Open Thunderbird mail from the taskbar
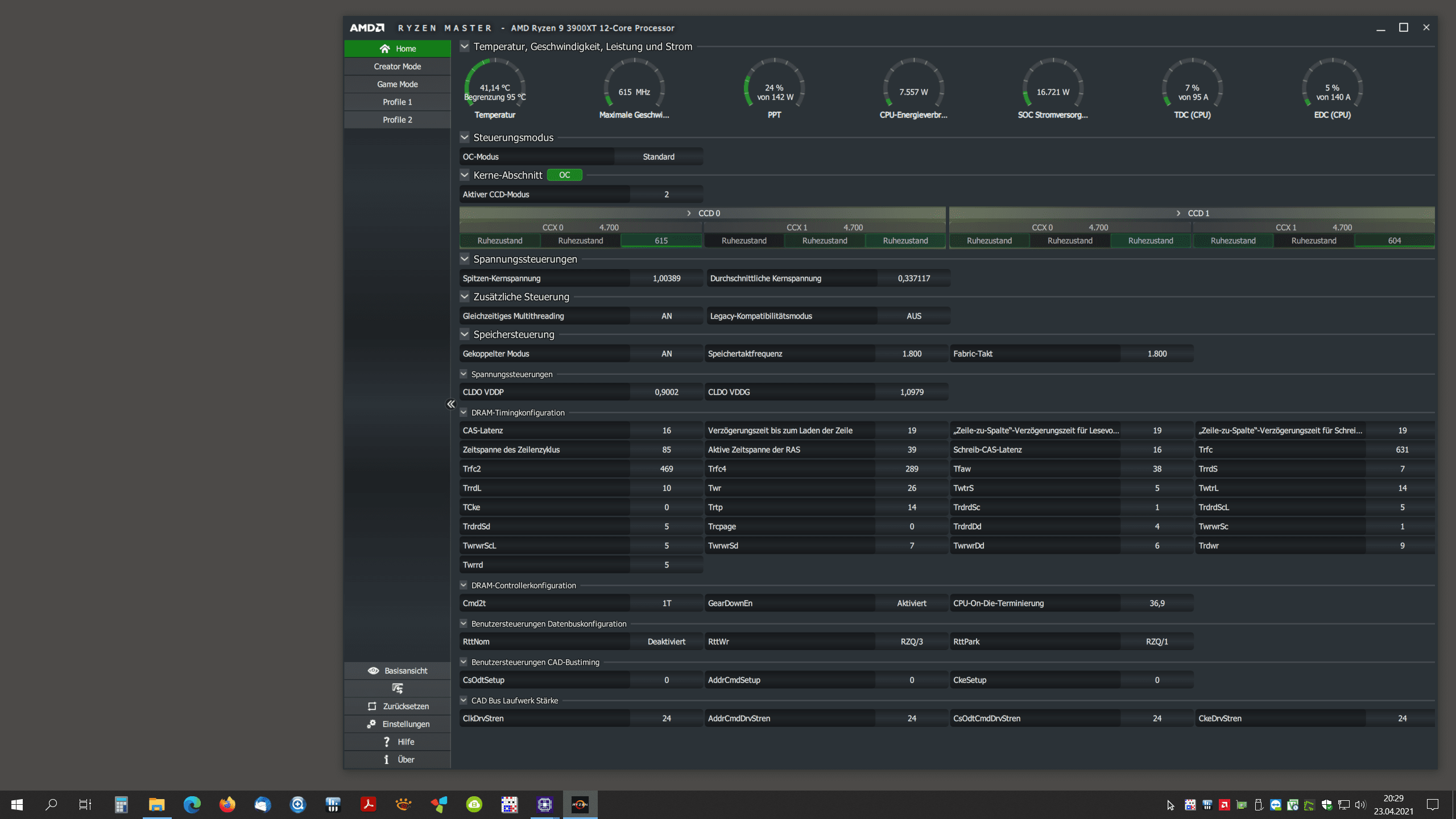Viewport: 1456px width, 819px height. 263,804
